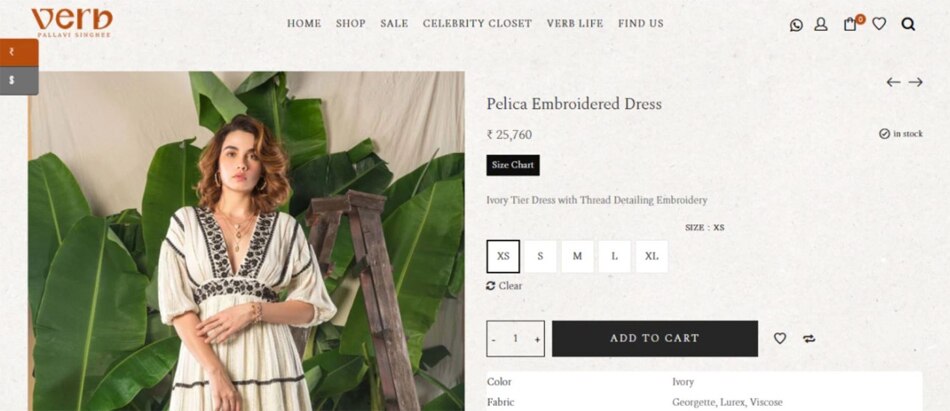Select size XS option
Image resolution: width=950 pixels, height=411 pixels.
(503, 256)
